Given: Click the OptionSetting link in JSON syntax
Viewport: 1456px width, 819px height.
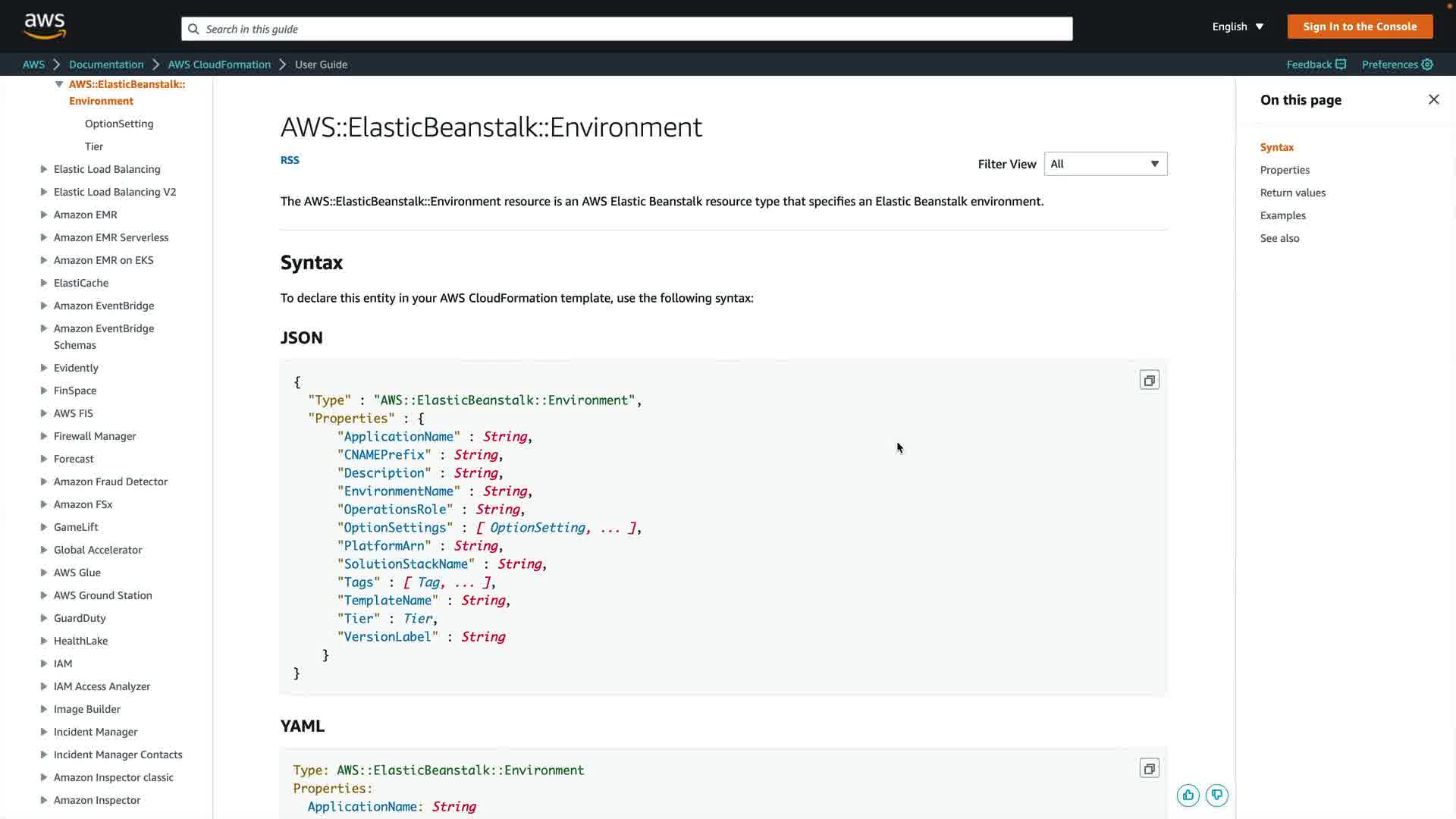Looking at the screenshot, I should (537, 528).
